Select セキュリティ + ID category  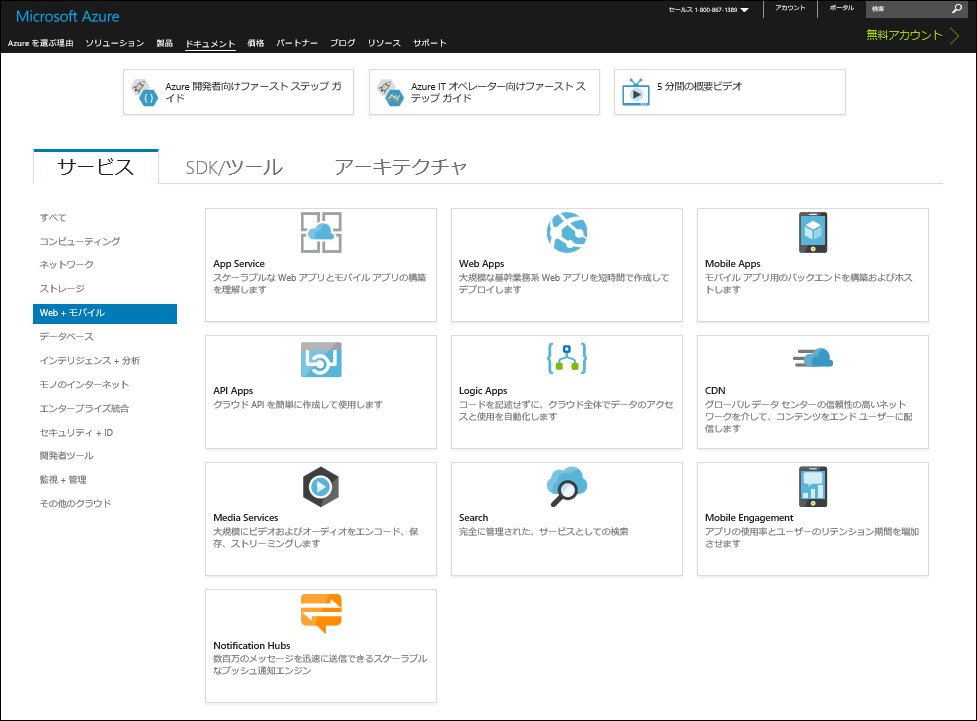[77, 432]
